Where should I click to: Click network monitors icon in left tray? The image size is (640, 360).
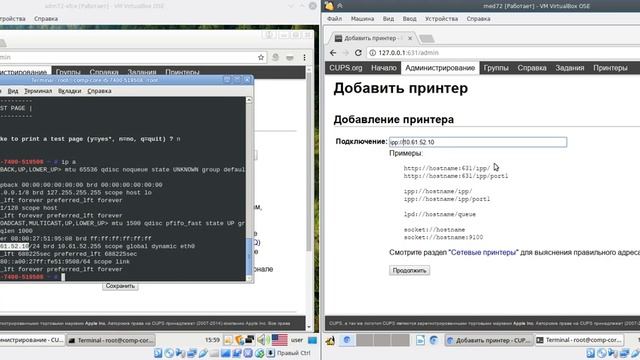coord(249,340)
